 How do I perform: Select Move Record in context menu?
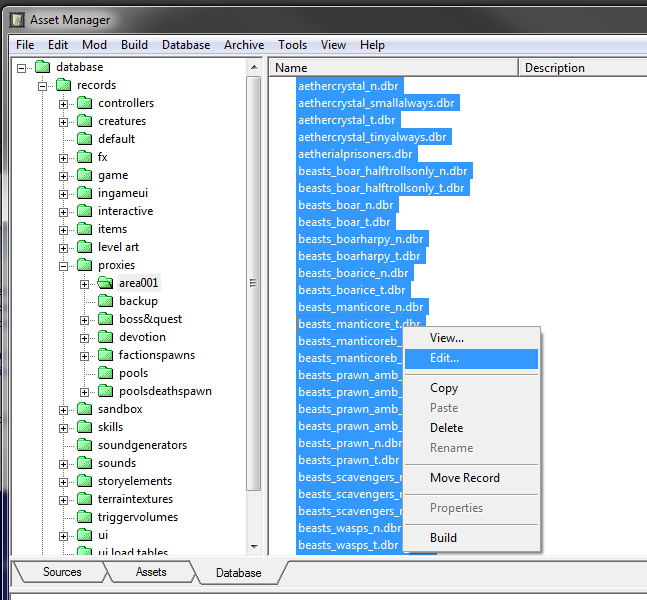(464, 478)
